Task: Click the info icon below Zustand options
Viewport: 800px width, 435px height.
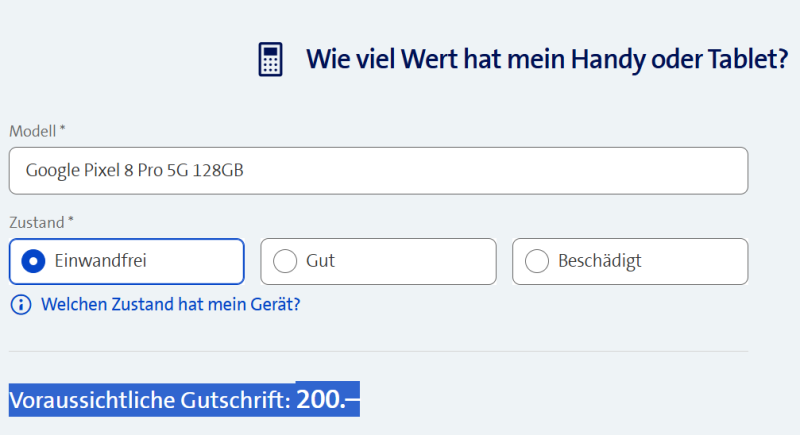Action: 20,304
